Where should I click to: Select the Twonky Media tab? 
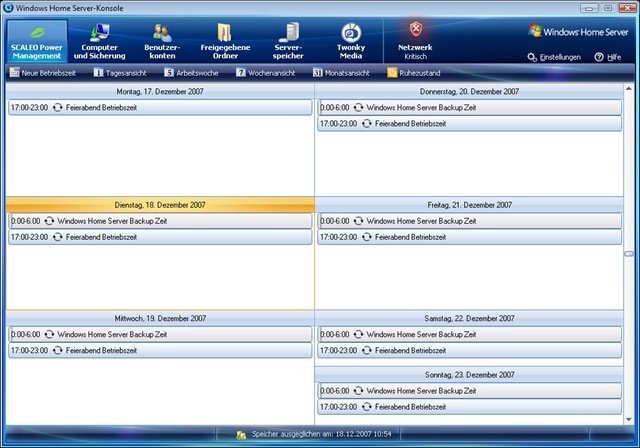click(x=351, y=41)
